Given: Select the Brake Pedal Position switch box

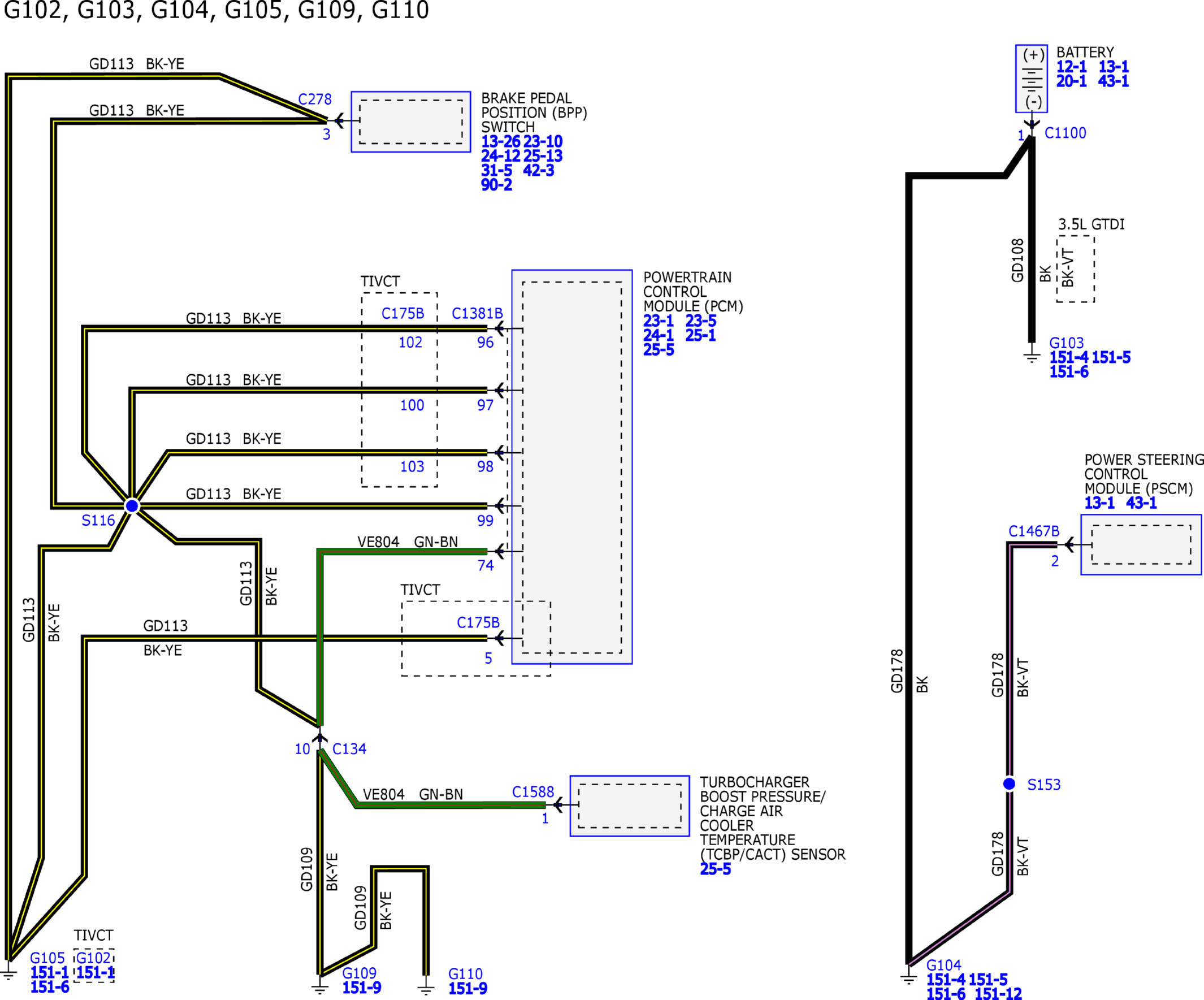Looking at the screenshot, I should tap(410, 122).
